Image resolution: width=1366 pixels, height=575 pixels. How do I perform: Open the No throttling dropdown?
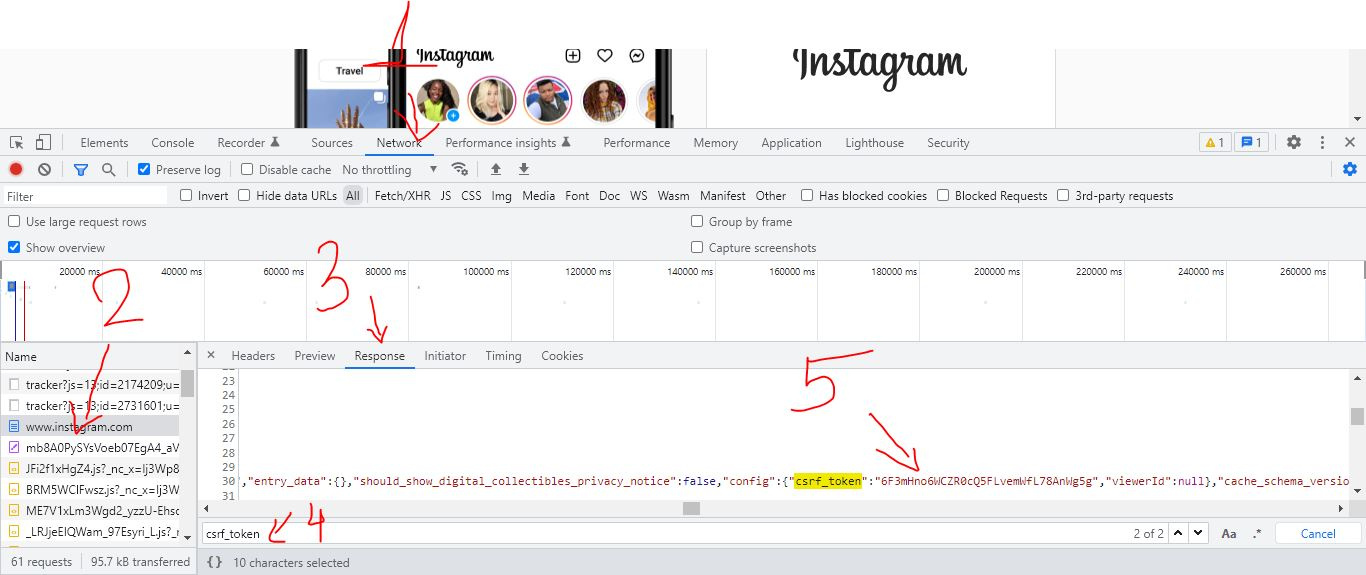tap(390, 170)
